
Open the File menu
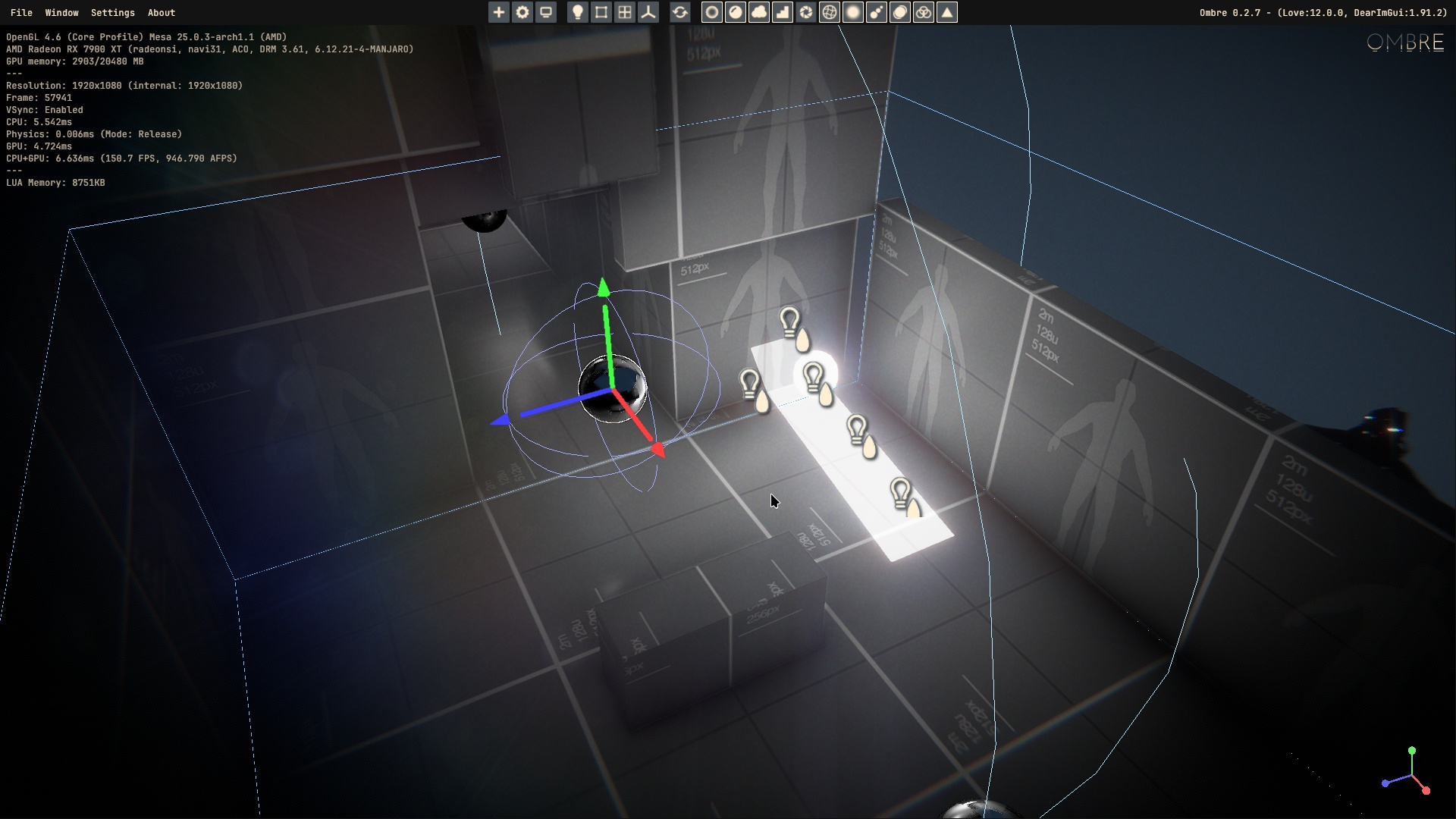coord(21,12)
